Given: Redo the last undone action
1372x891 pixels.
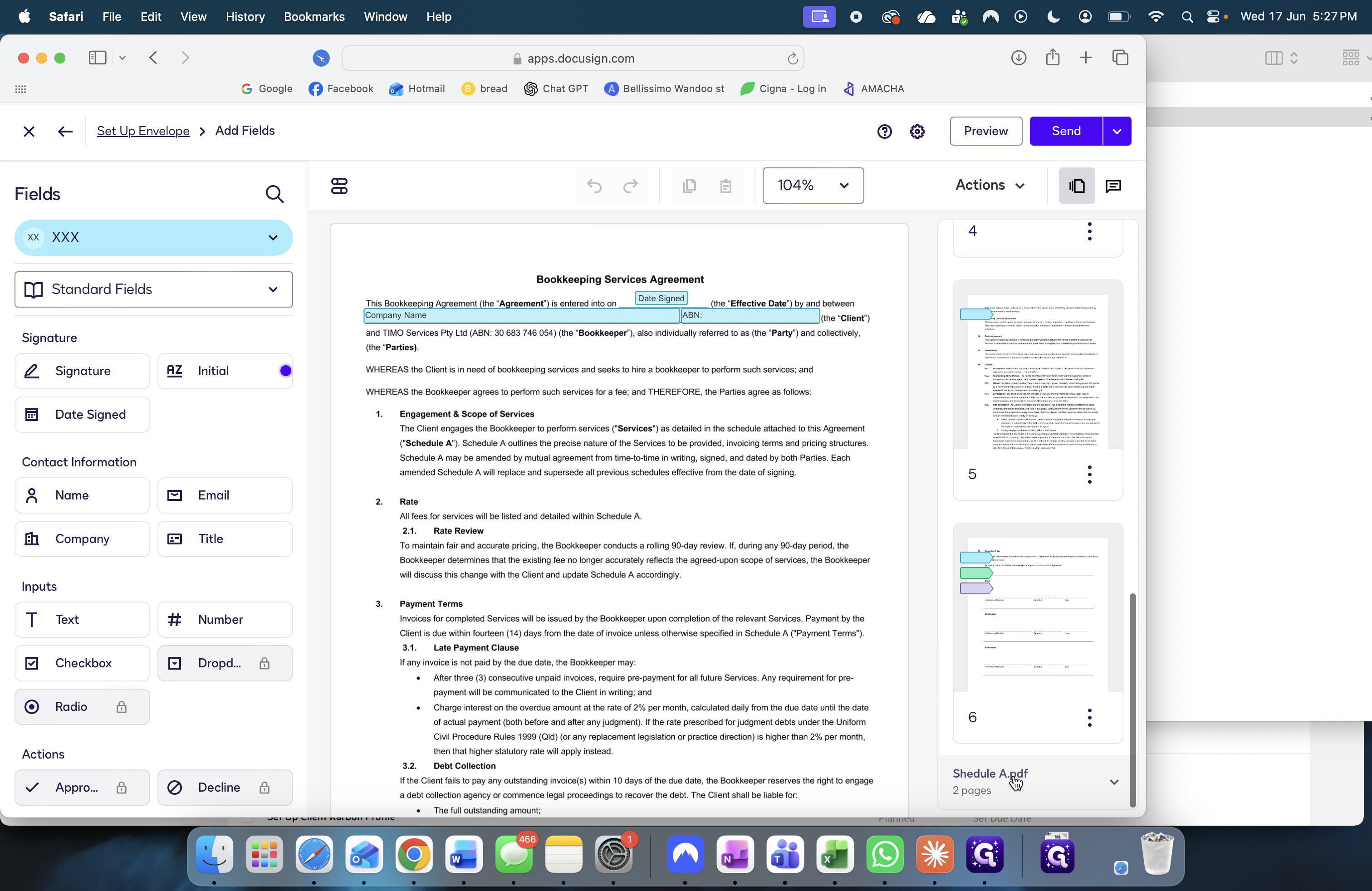Looking at the screenshot, I should pyautogui.click(x=631, y=186).
